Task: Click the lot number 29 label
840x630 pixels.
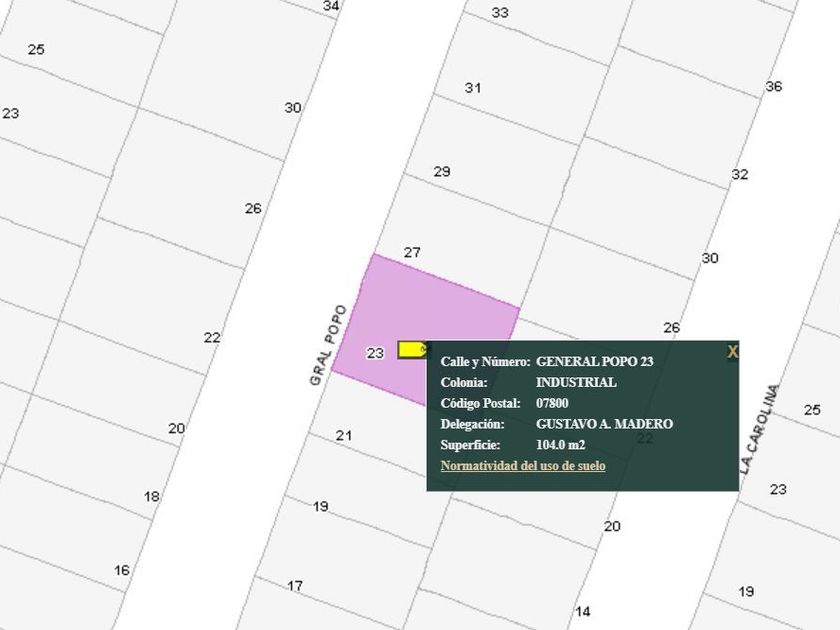Action: pyautogui.click(x=442, y=171)
